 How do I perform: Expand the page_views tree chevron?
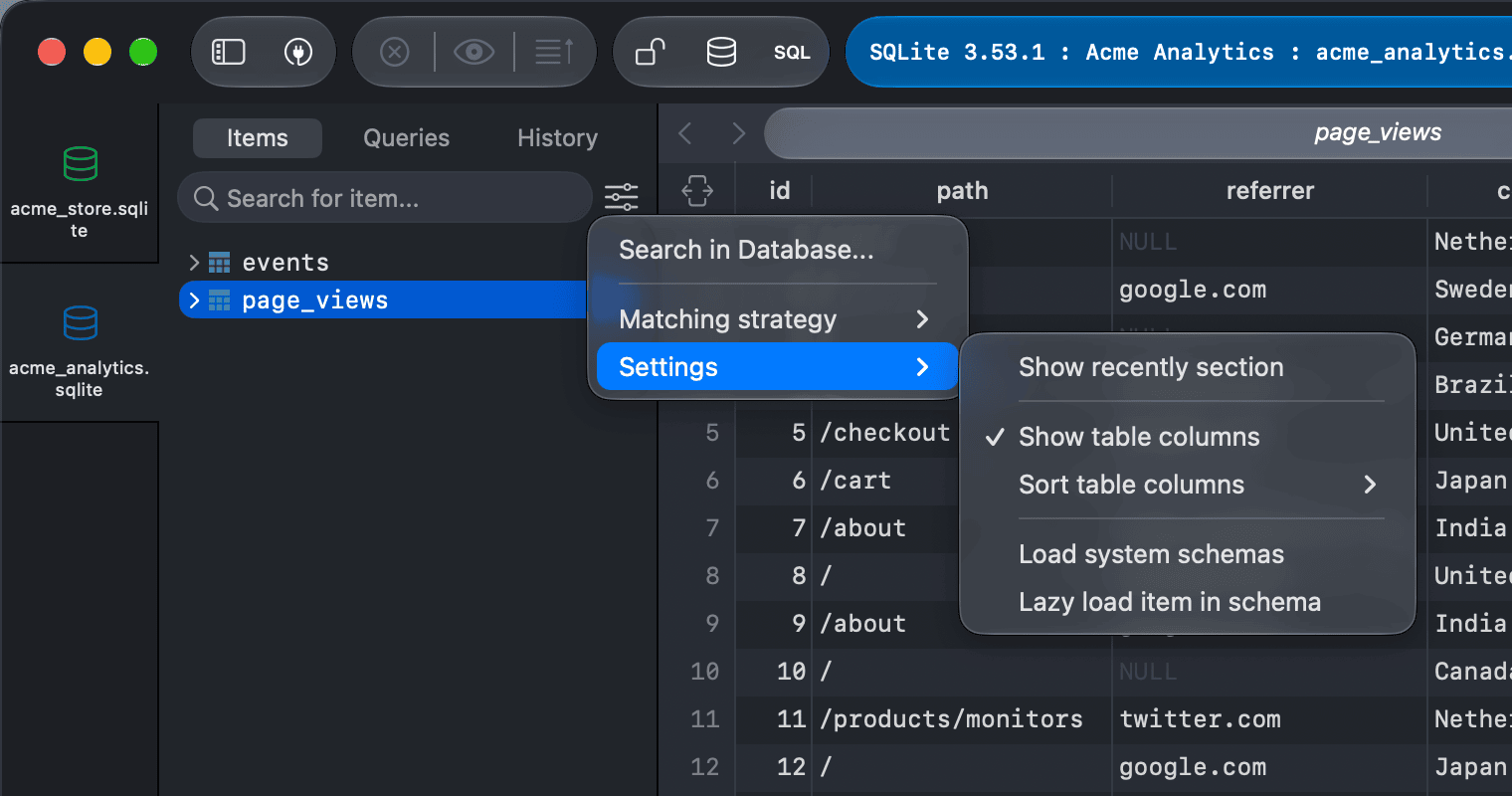pos(194,300)
